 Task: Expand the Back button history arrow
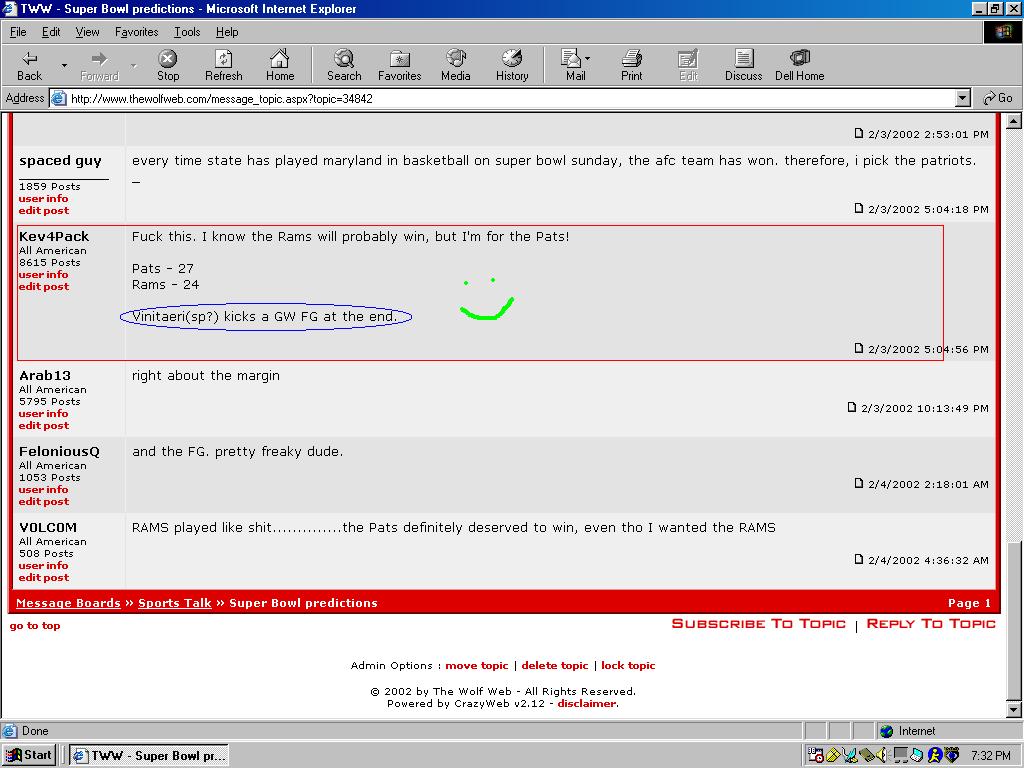(64, 66)
